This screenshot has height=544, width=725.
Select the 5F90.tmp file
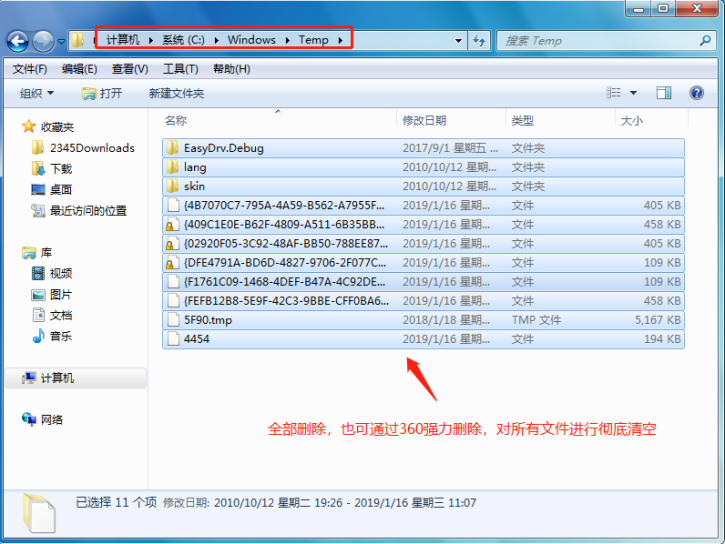(x=208, y=320)
